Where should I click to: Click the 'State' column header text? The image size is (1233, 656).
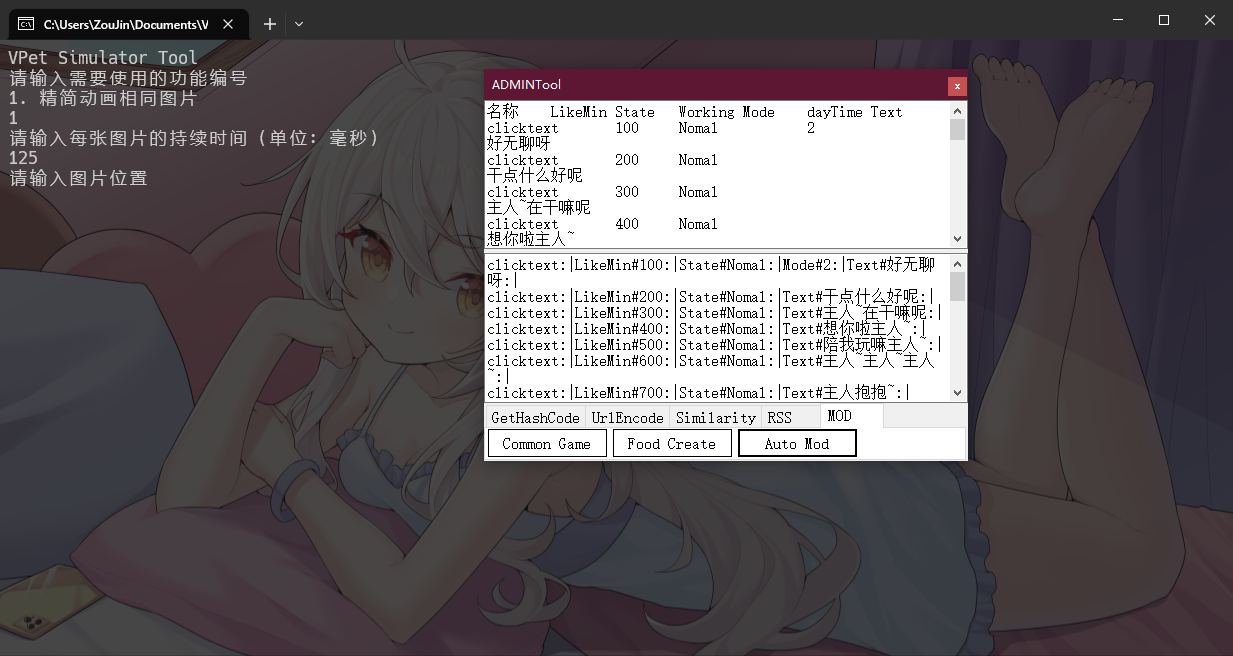coord(635,112)
